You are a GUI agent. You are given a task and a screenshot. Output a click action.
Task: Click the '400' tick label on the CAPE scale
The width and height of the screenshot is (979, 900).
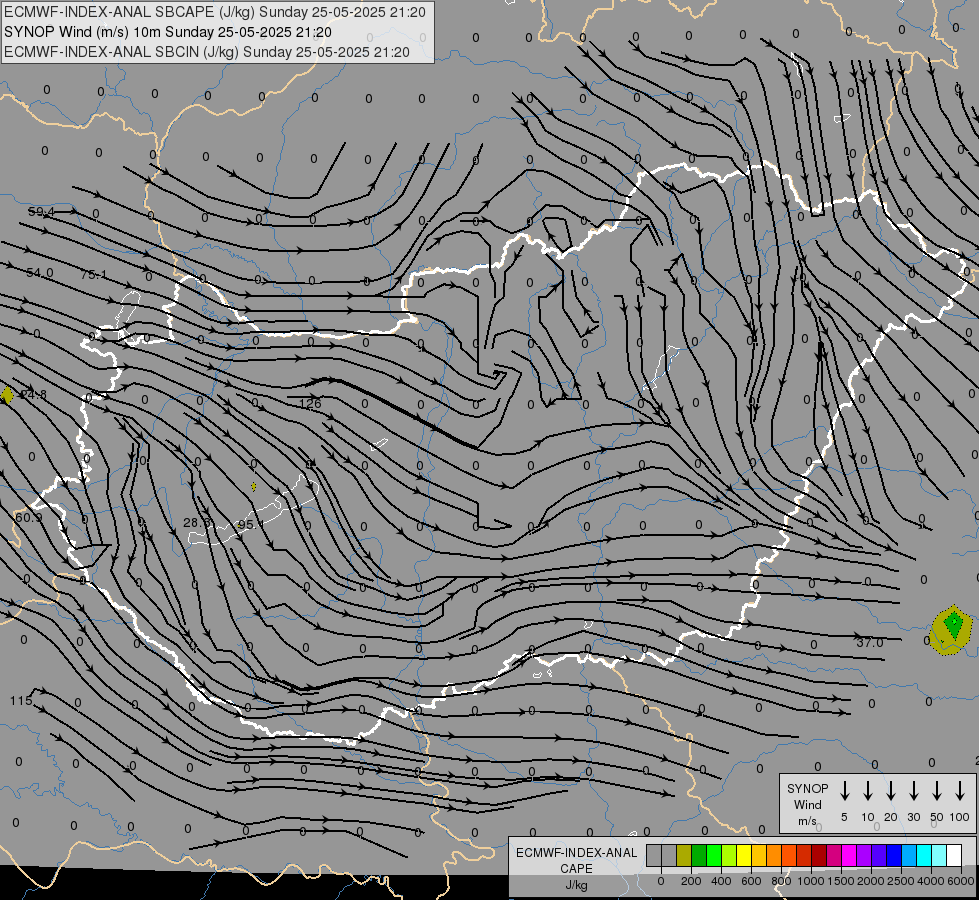click(721, 881)
